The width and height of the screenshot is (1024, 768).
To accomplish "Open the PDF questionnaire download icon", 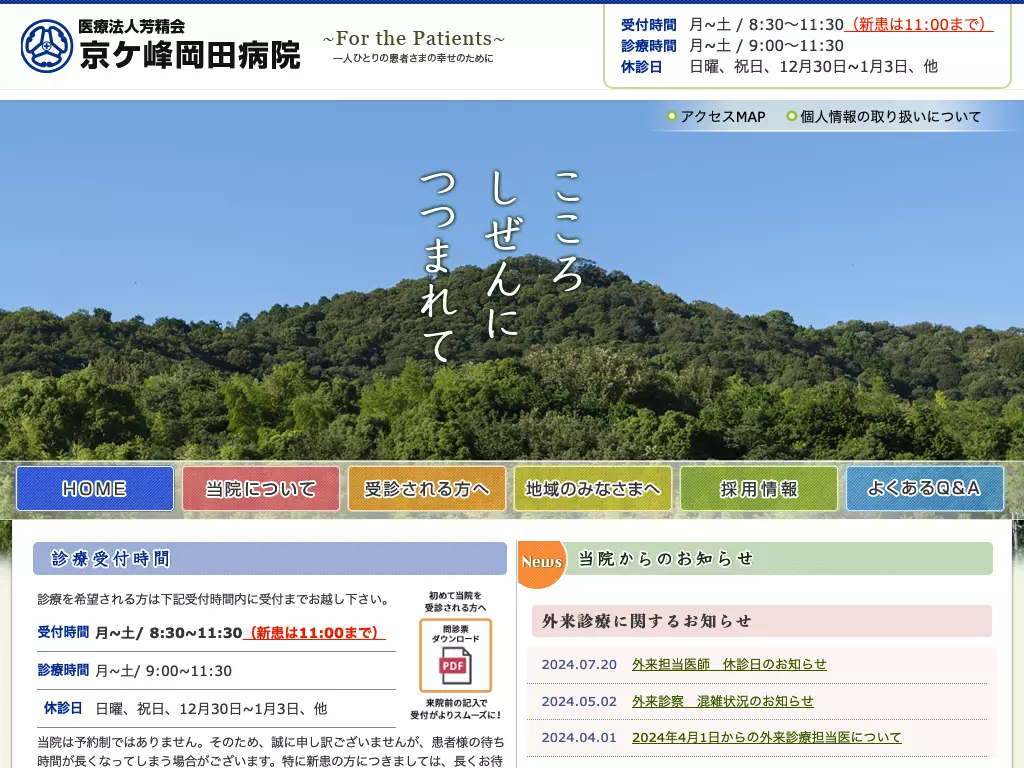I will click(x=455, y=655).
